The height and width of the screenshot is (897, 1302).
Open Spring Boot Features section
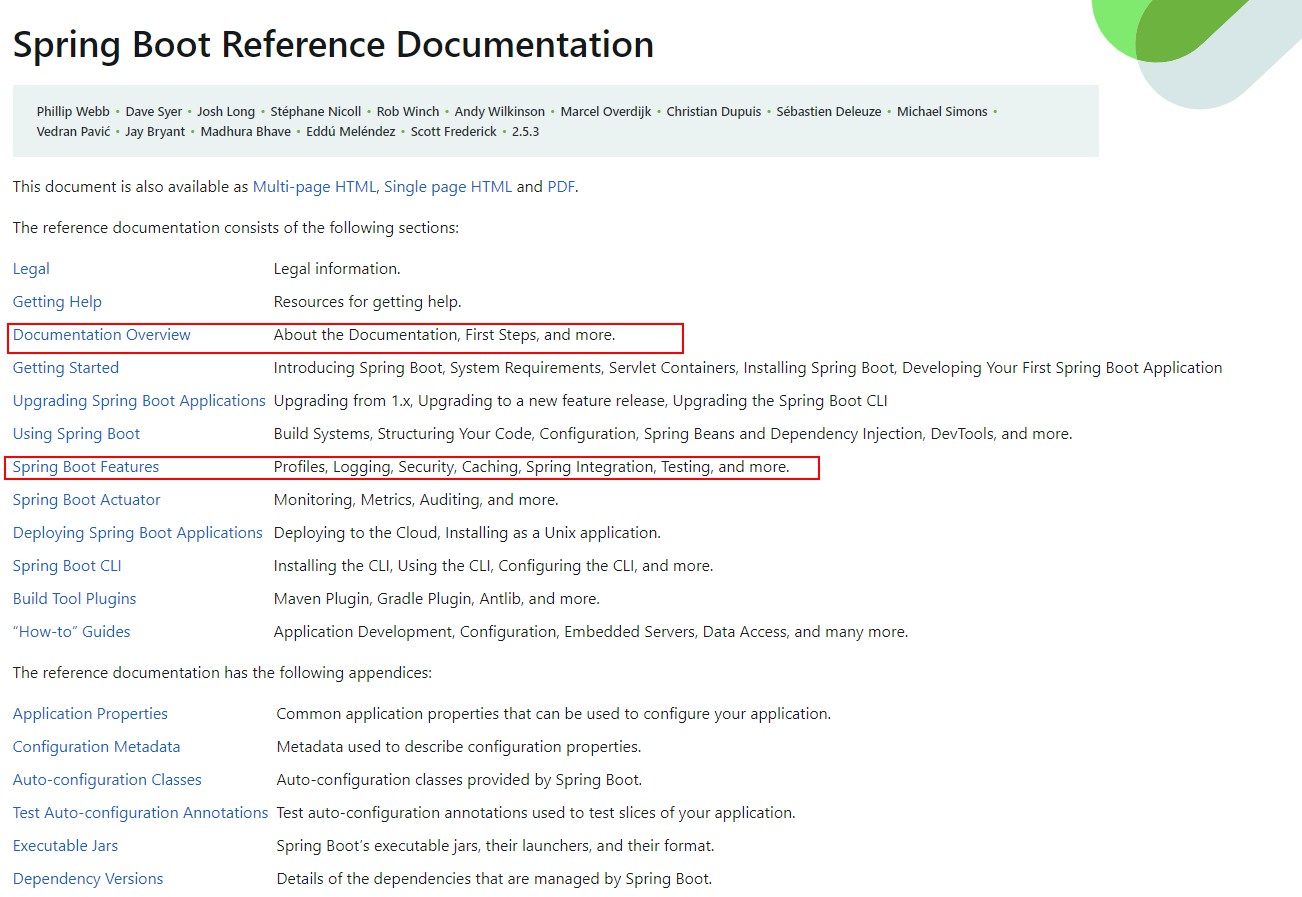click(x=86, y=467)
